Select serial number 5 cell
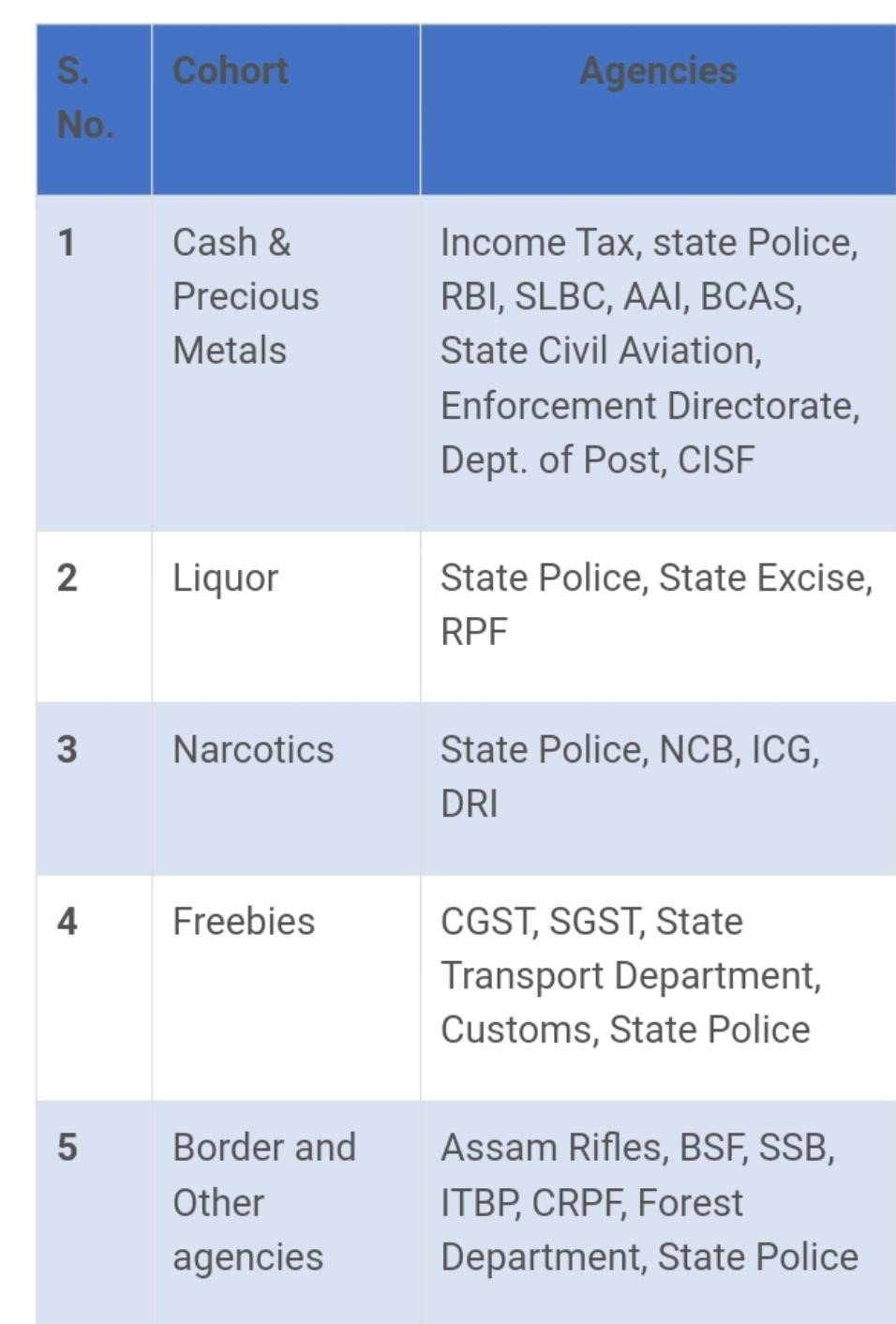 (67, 1147)
